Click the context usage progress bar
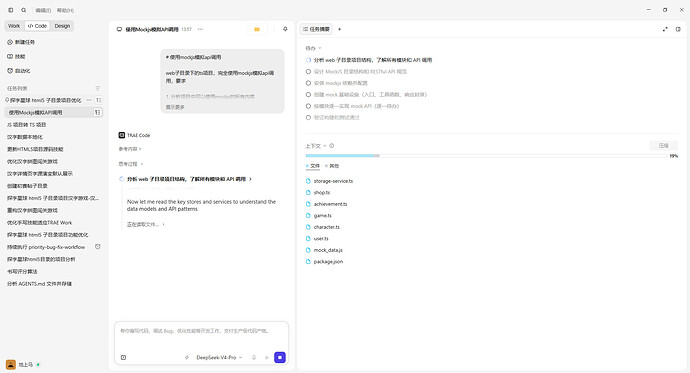This screenshot has height=373, width=690. (486, 156)
